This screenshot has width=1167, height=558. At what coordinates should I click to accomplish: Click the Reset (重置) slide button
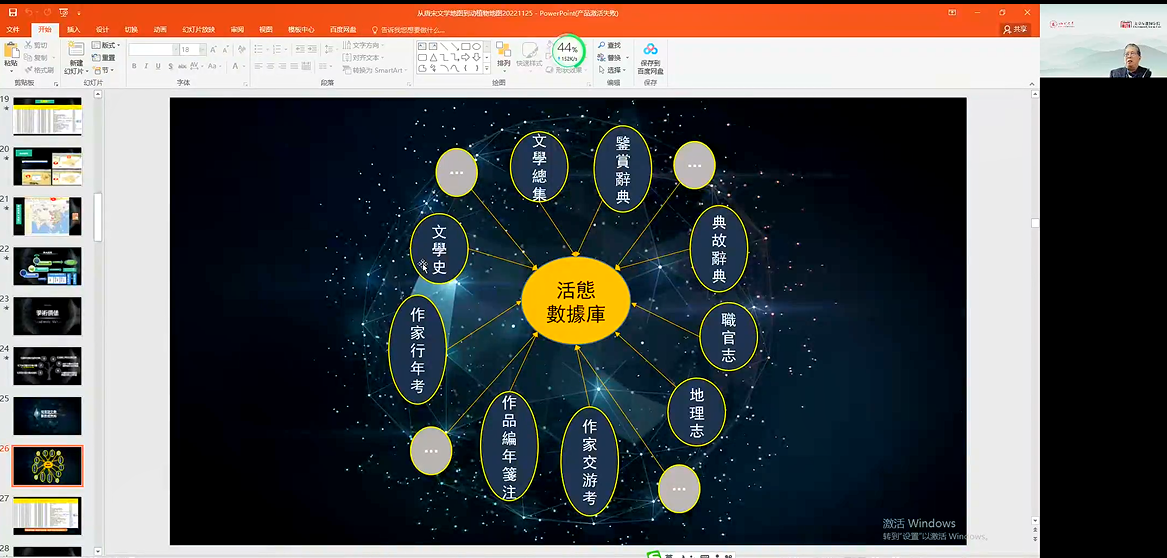point(105,58)
